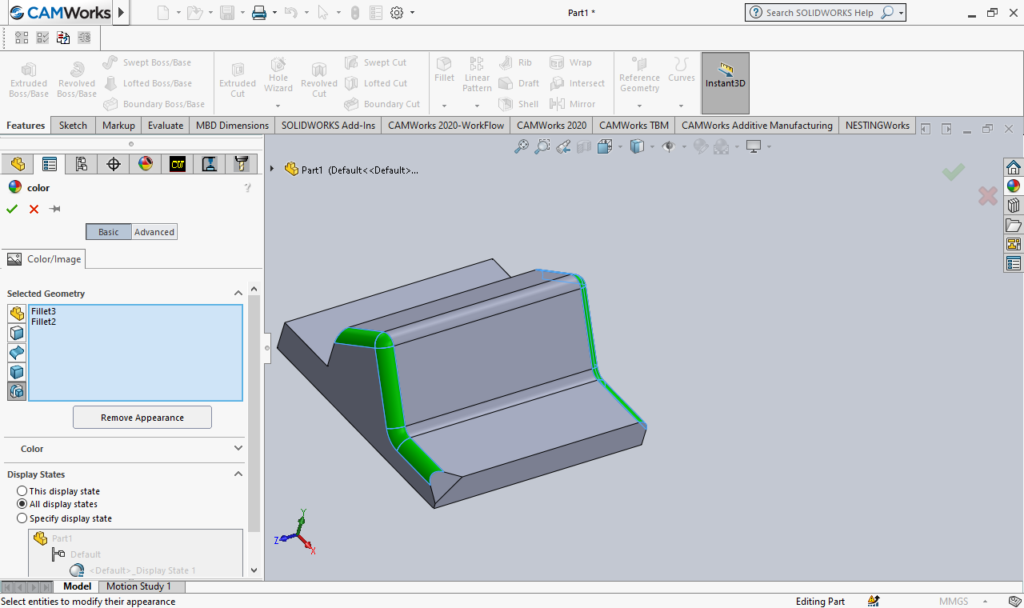Open the Hole Wizard tool
Viewport: 1024px width, 608px height.
[278, 80]
